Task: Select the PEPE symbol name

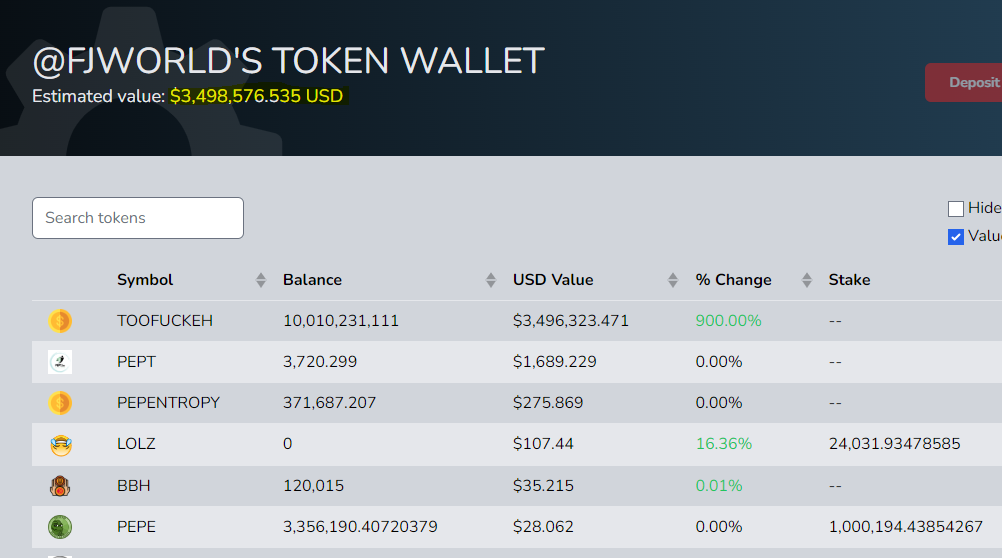Action: pos(136,527)
